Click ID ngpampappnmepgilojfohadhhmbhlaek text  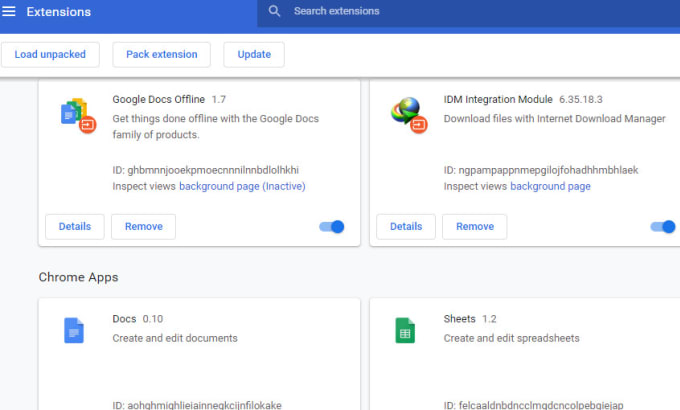541,170
